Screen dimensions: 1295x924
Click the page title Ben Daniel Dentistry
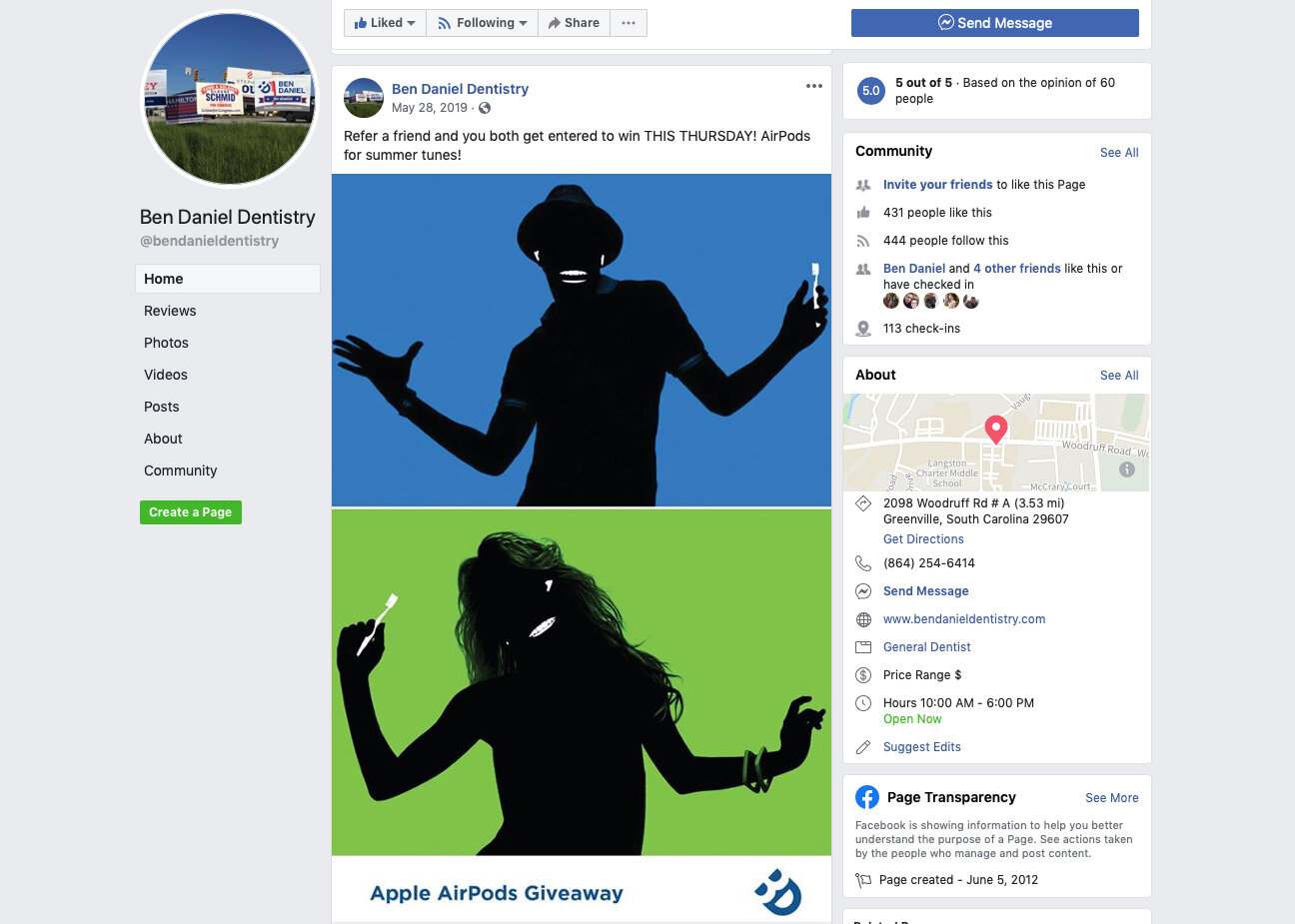point(228,217)
